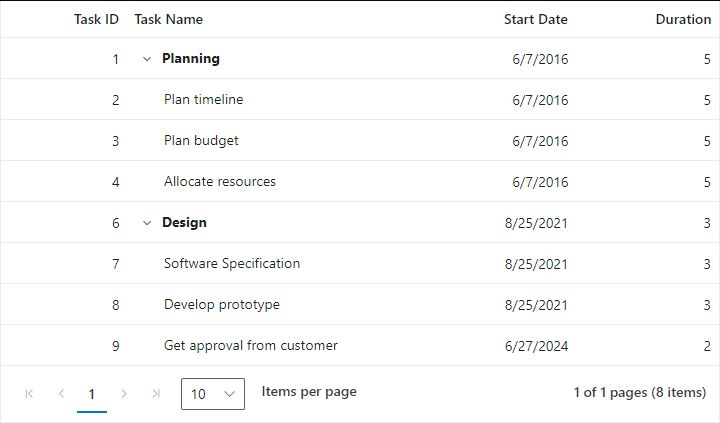Select Get approval from customer row

pyautogui.click(x=251, y=346)
